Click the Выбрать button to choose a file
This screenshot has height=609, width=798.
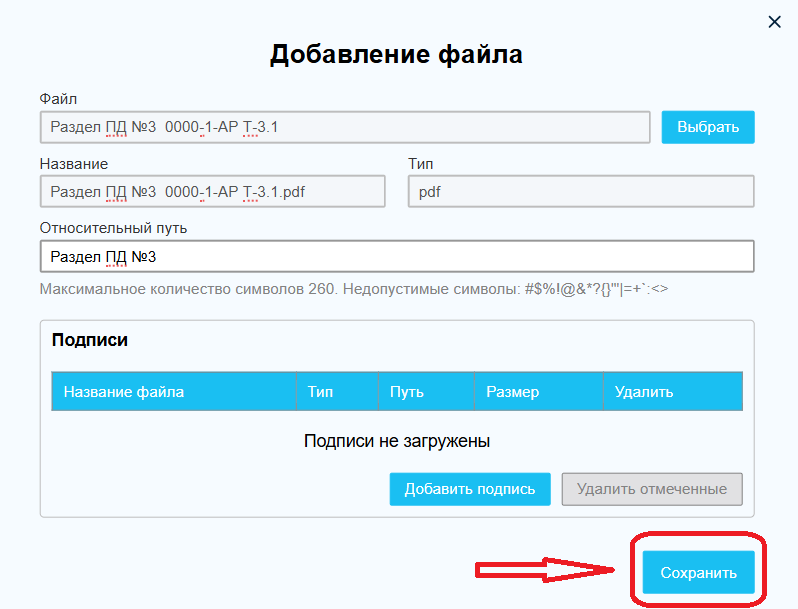pyautogui.click(x=708, y=127)
